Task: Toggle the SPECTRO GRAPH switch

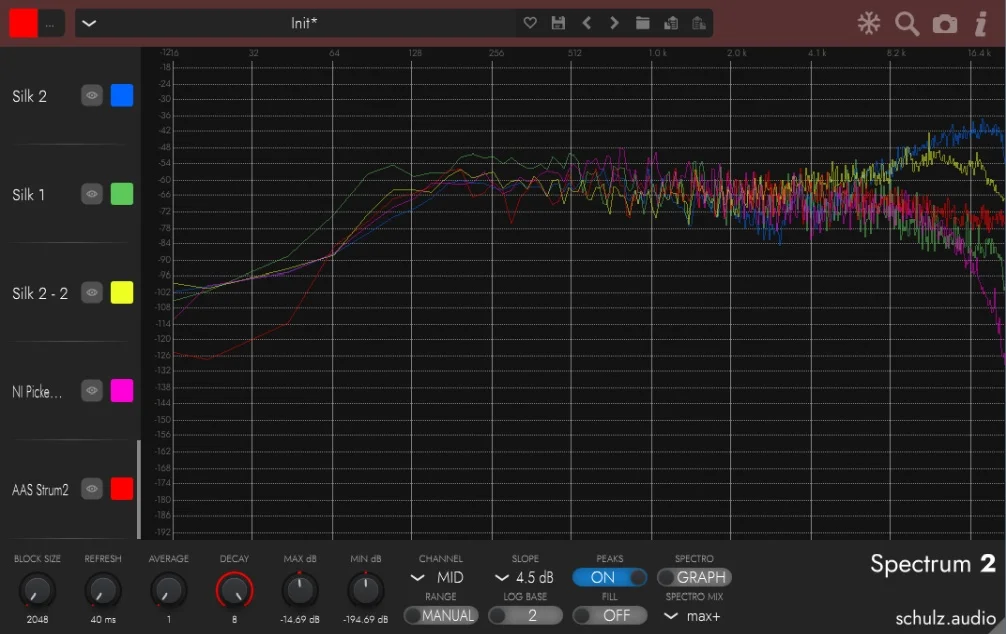Action: (694, 578)
